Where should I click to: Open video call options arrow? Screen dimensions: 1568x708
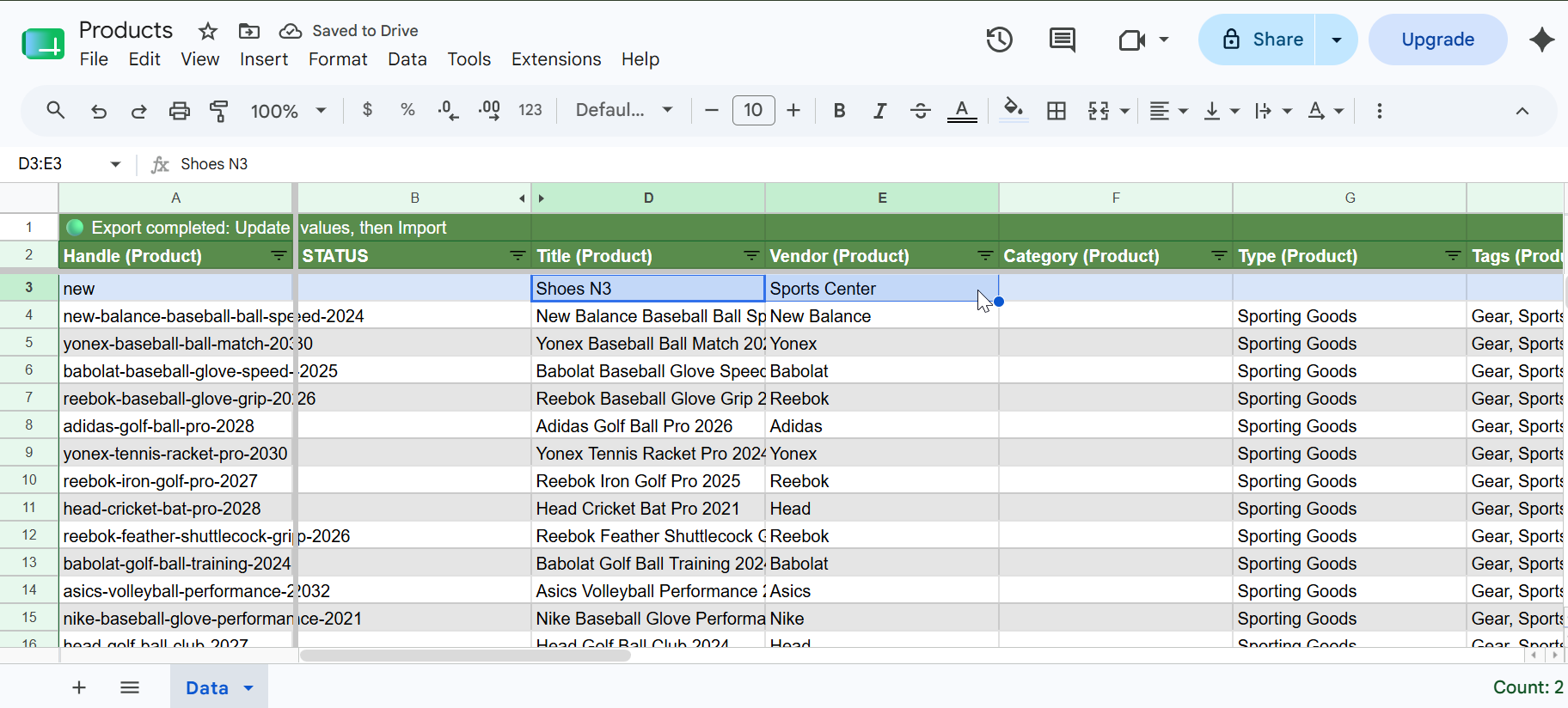click(1164, 40)
